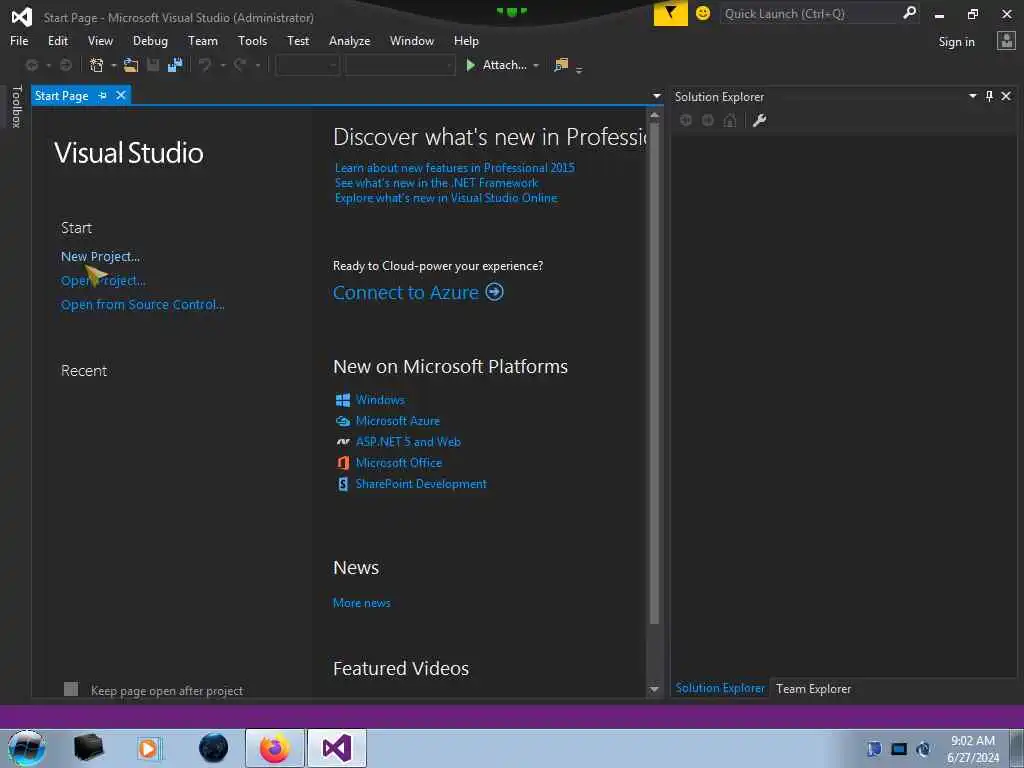Click Solution Explorer Forward arrow icon
This screenshot has height=768, width=1024.
pos(707,120)
